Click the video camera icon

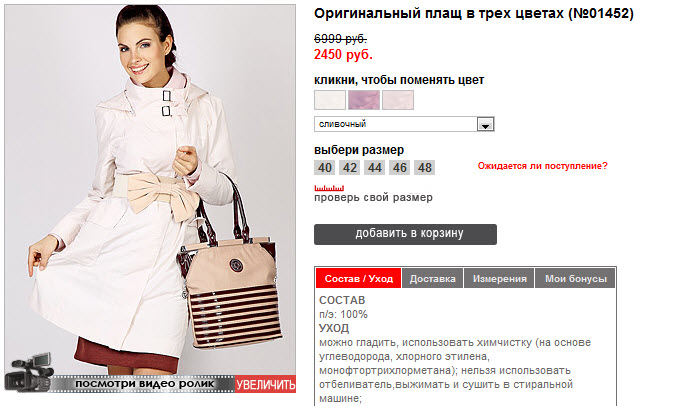(x=29, y=372)
